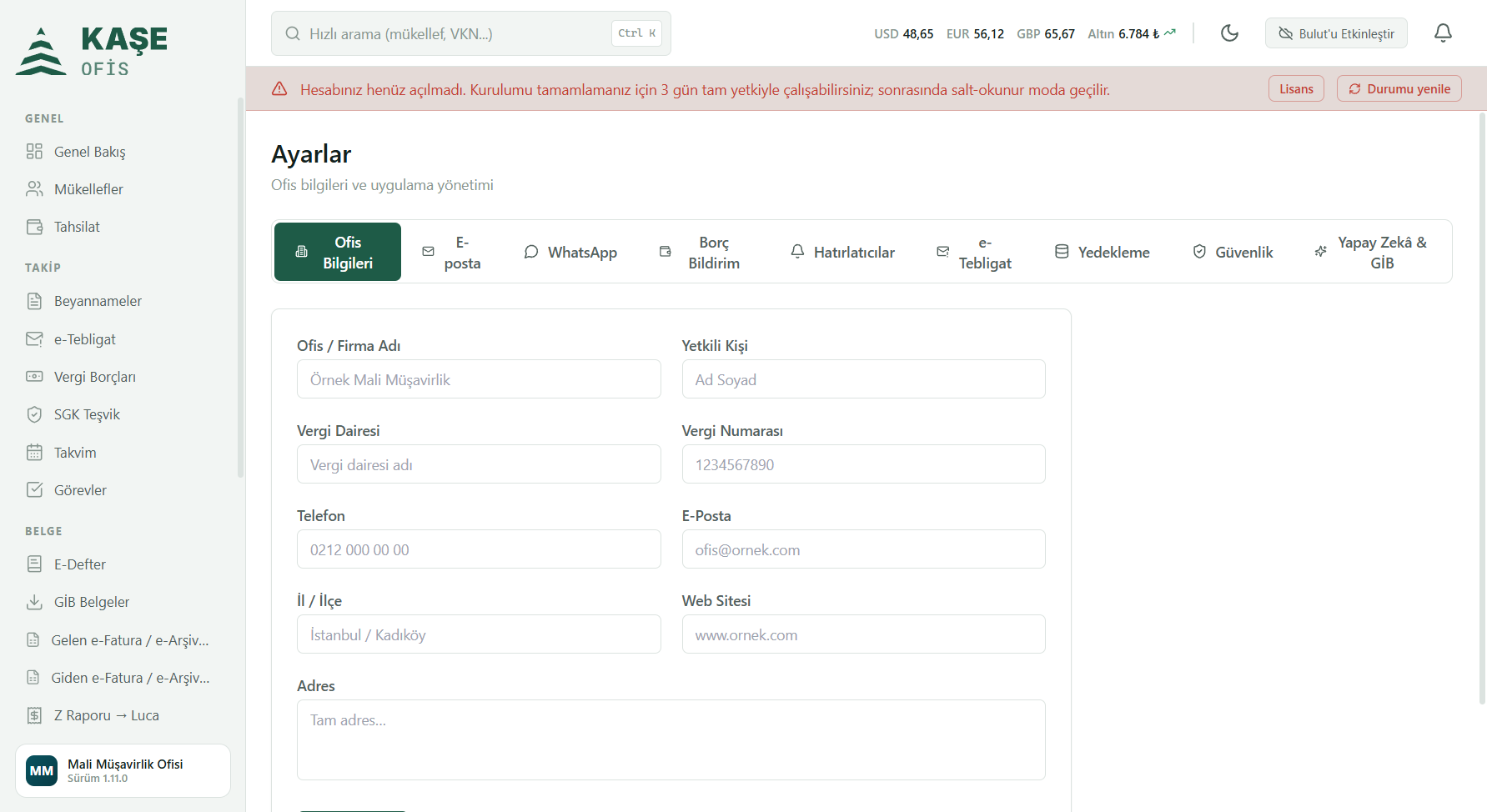Click the E-Posta input field
The image size is (1487, 812).
coord(864,549)
